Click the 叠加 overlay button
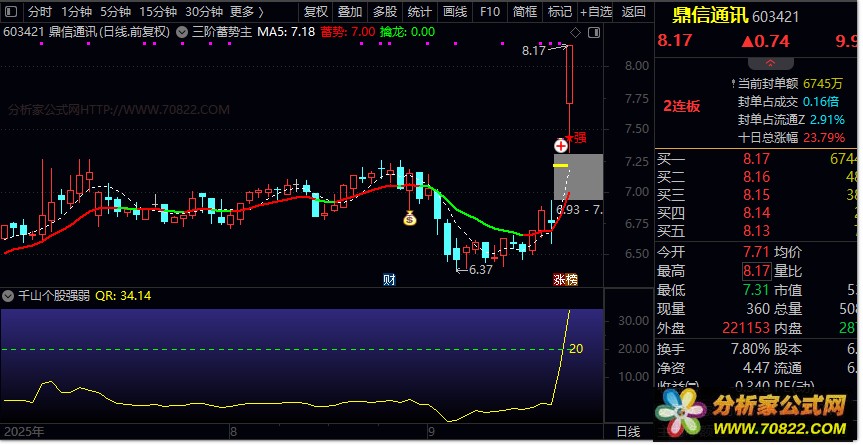Image resolution: width=863 pixels, height=445 pixels. point(350,12)
